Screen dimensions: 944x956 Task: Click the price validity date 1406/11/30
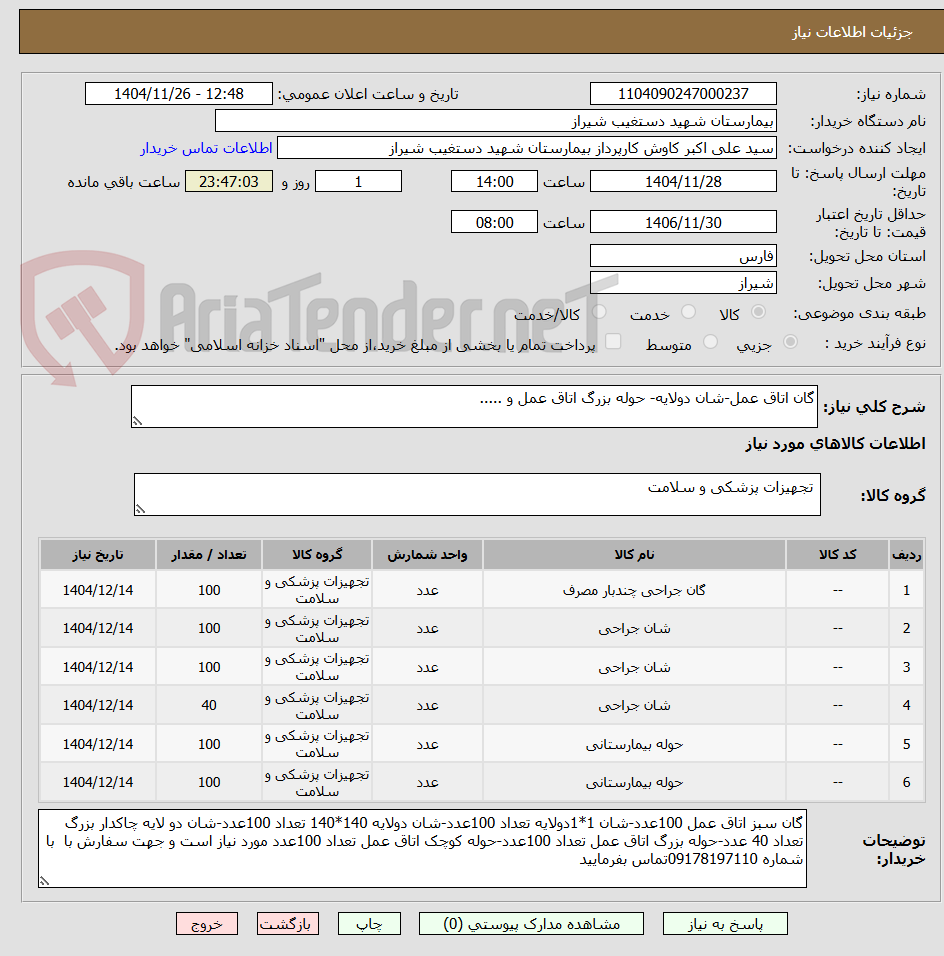point(683,222)
